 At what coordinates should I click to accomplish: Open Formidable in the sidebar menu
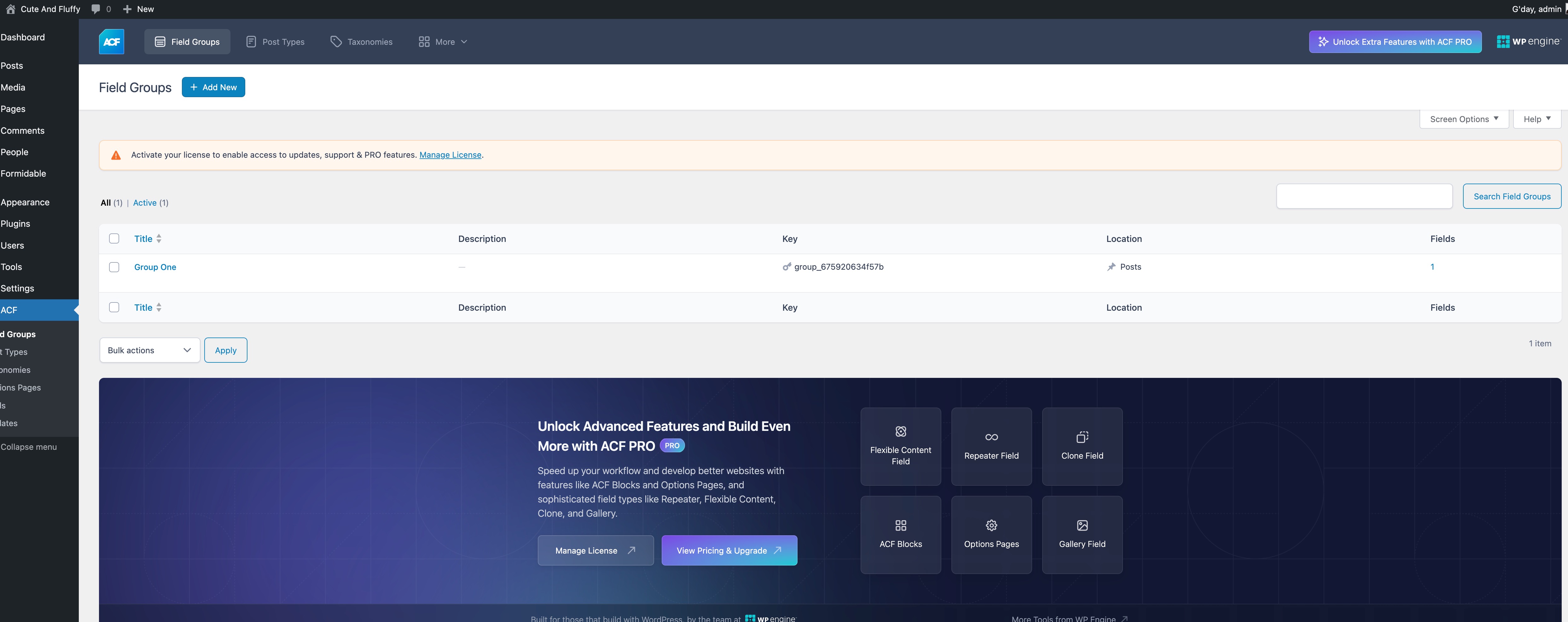pyautogui.click(x=39, y=173)
